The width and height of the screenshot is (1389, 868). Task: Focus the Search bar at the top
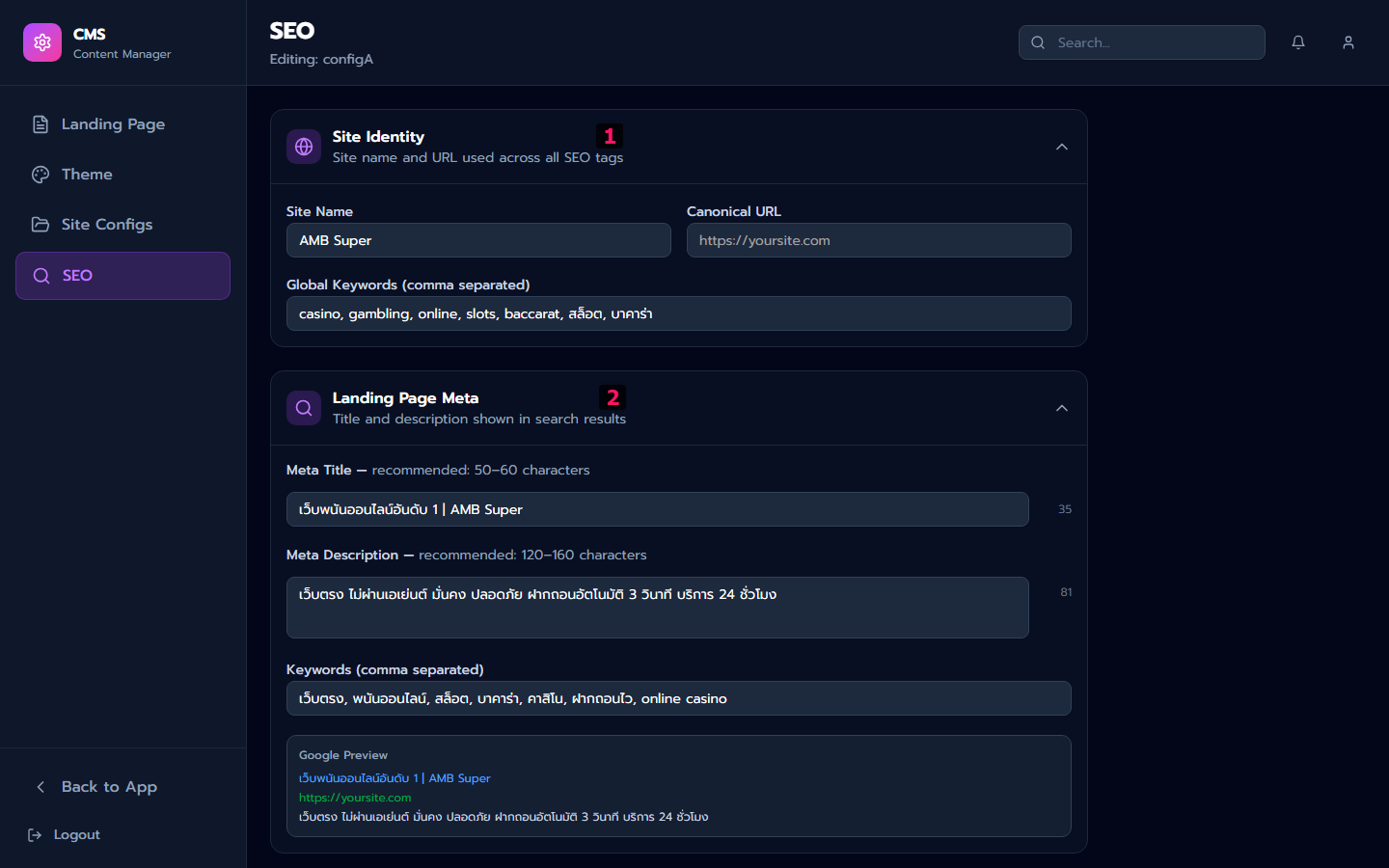tap(1142, 42)
